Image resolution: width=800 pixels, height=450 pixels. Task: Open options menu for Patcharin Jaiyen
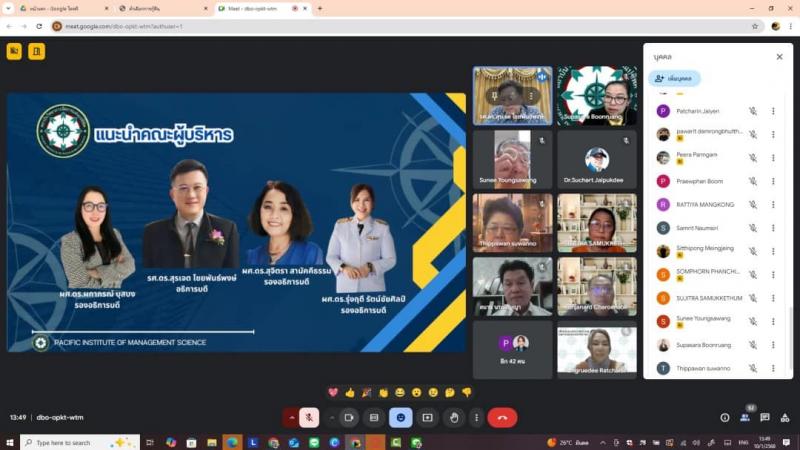point(773,111)
